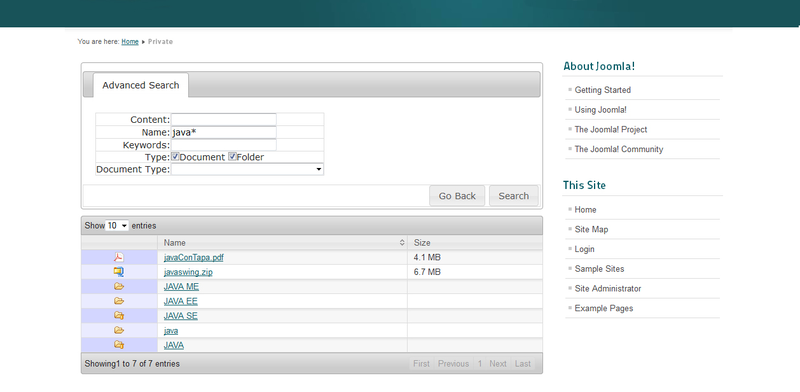
Task: Click the Search button
Action: [513, 196]
